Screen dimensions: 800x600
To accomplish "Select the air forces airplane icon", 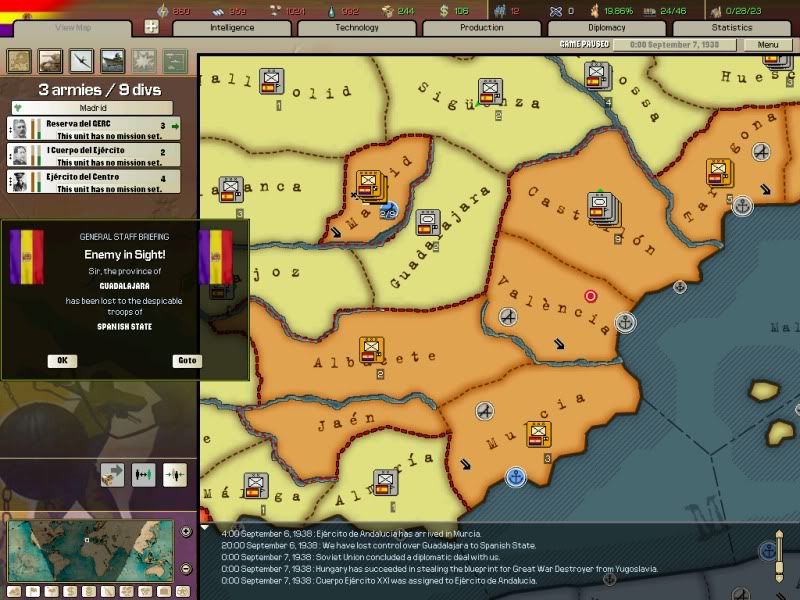I will pos(82,61).
